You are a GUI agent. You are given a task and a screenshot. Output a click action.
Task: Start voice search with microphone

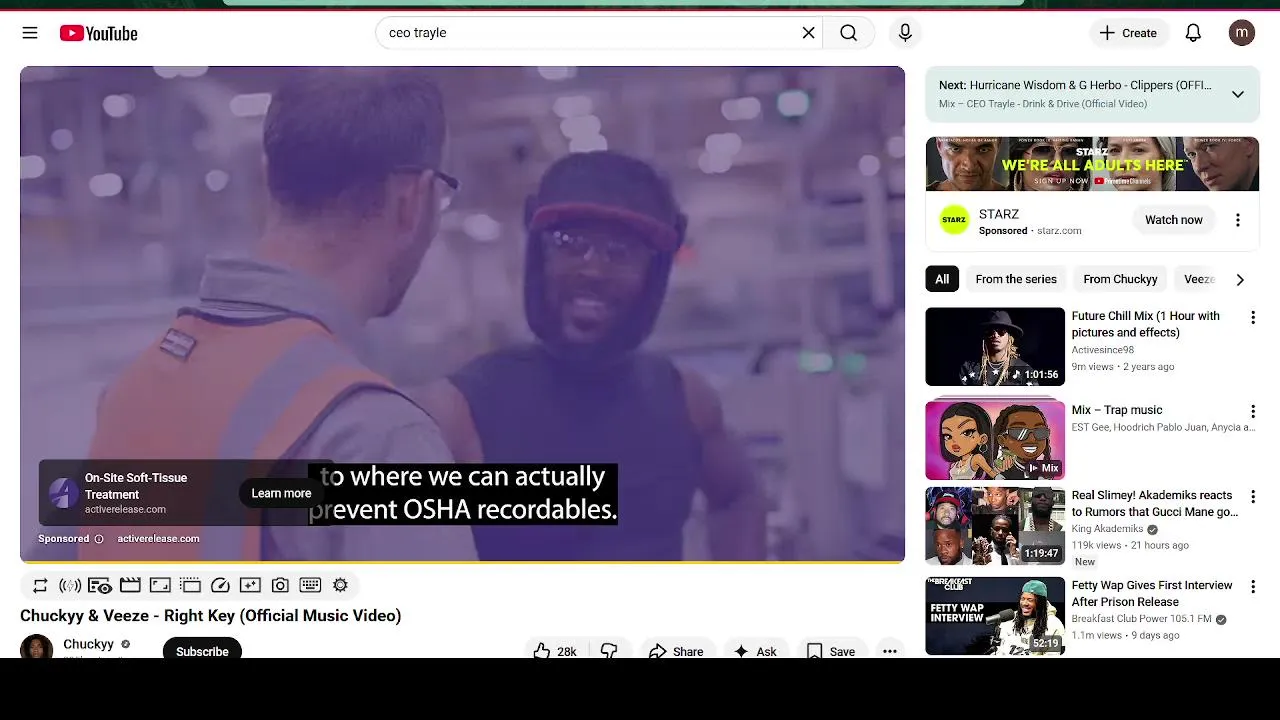point(905,33)
